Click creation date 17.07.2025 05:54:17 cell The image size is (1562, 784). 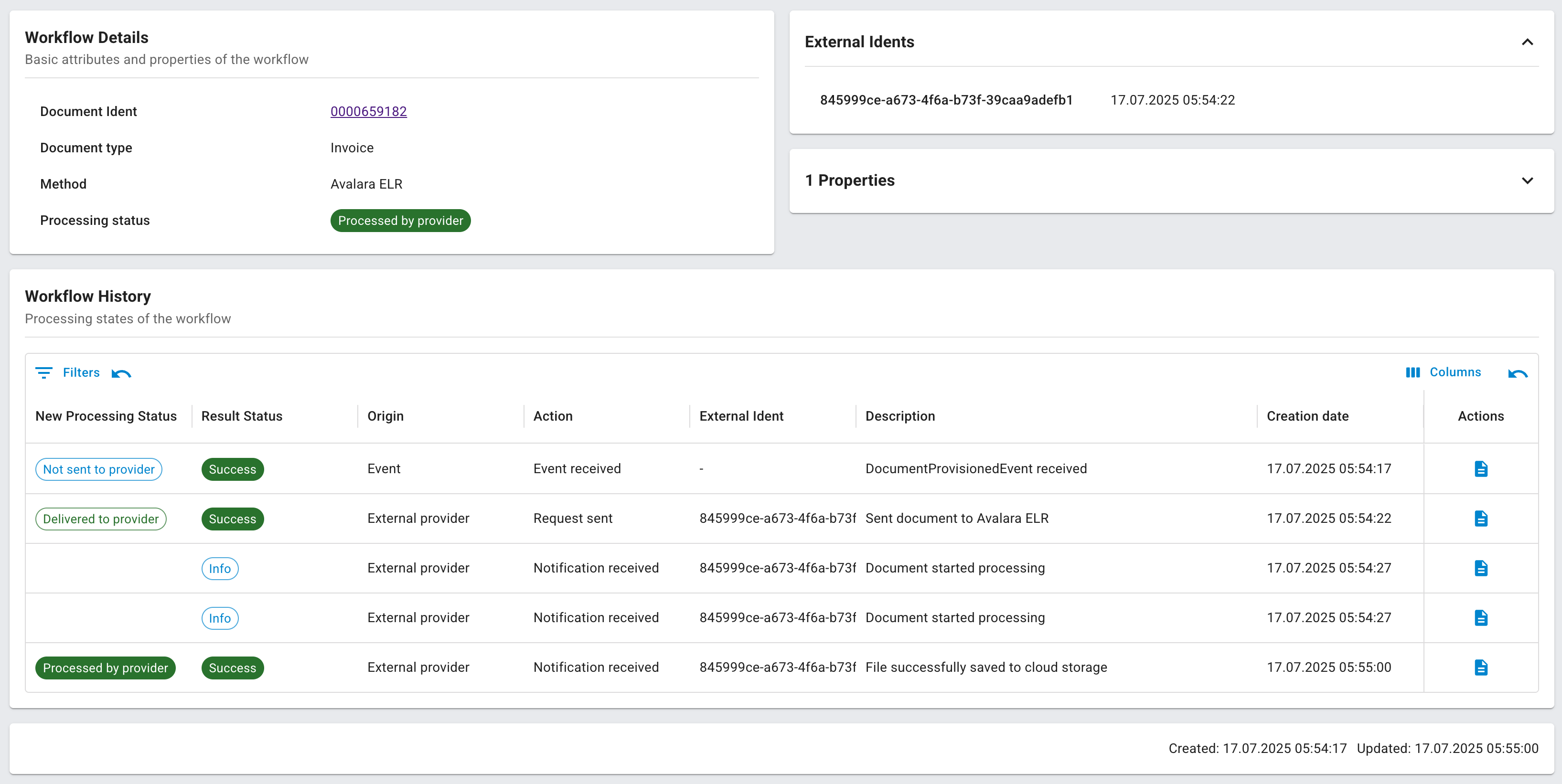click(x=1329, y=469)
